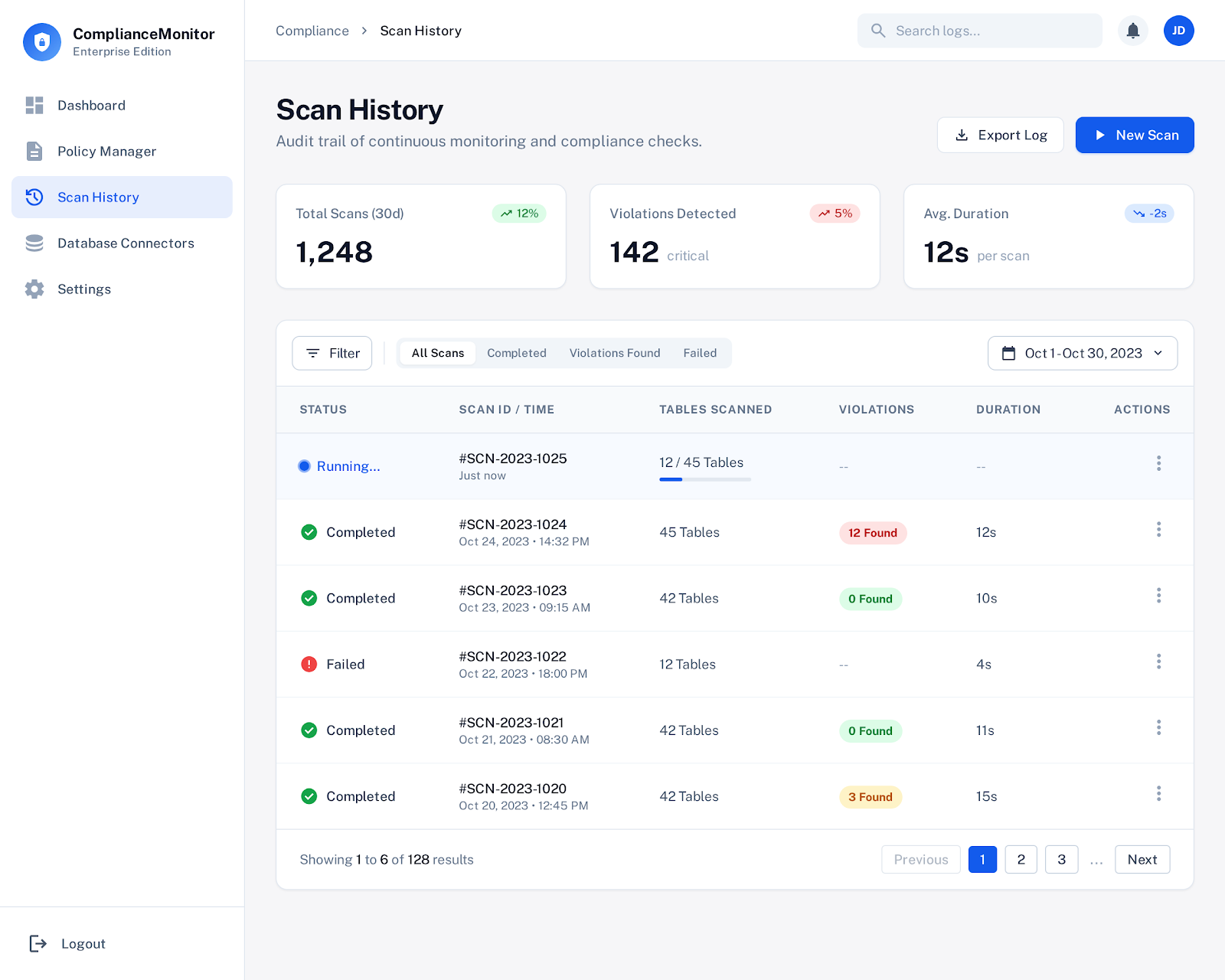Screen dimensions: 1225x980
Task: Open the Dashboard sidebar icon
Action: (x=34, y=105)
